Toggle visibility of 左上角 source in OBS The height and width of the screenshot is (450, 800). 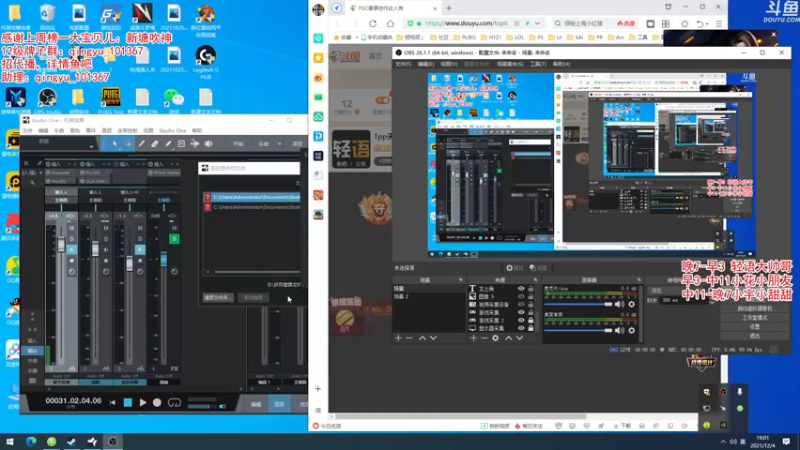click(521, 289)
